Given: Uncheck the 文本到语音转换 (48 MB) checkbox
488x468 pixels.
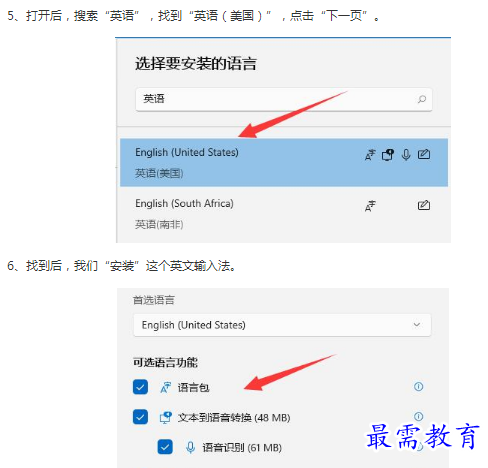Looking at the screenshot, I should [140, 417].
